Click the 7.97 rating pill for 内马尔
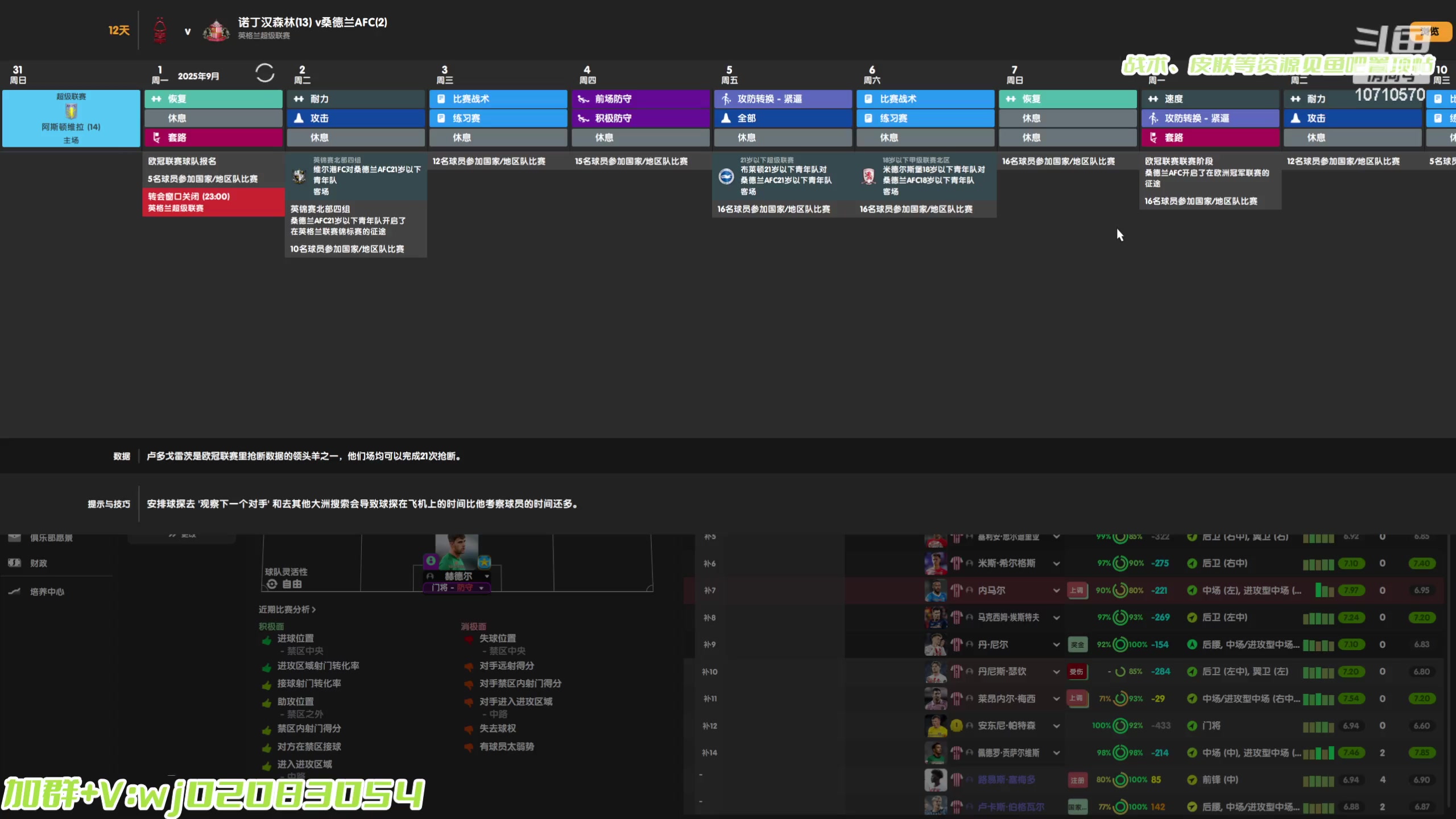 [x=1351, y=590]
